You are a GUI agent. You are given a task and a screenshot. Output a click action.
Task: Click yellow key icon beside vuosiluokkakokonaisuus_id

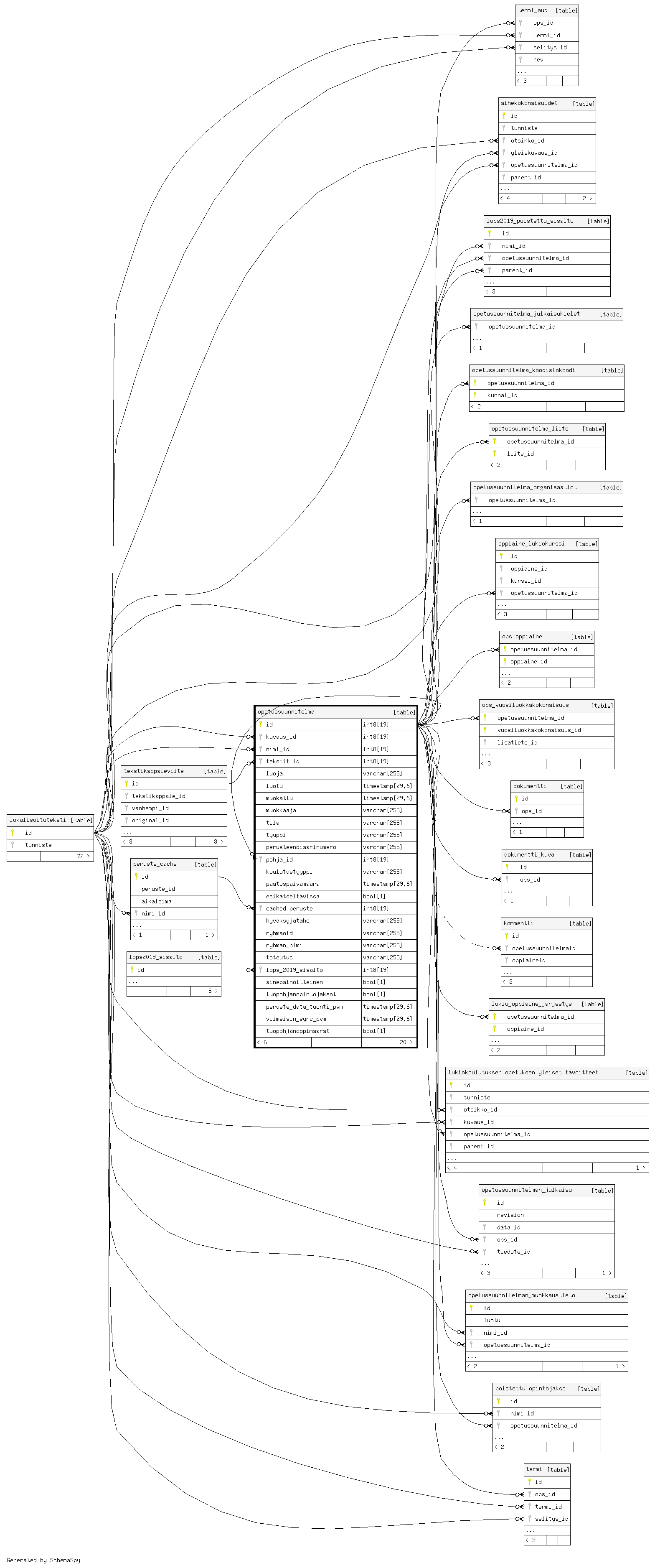485,730
